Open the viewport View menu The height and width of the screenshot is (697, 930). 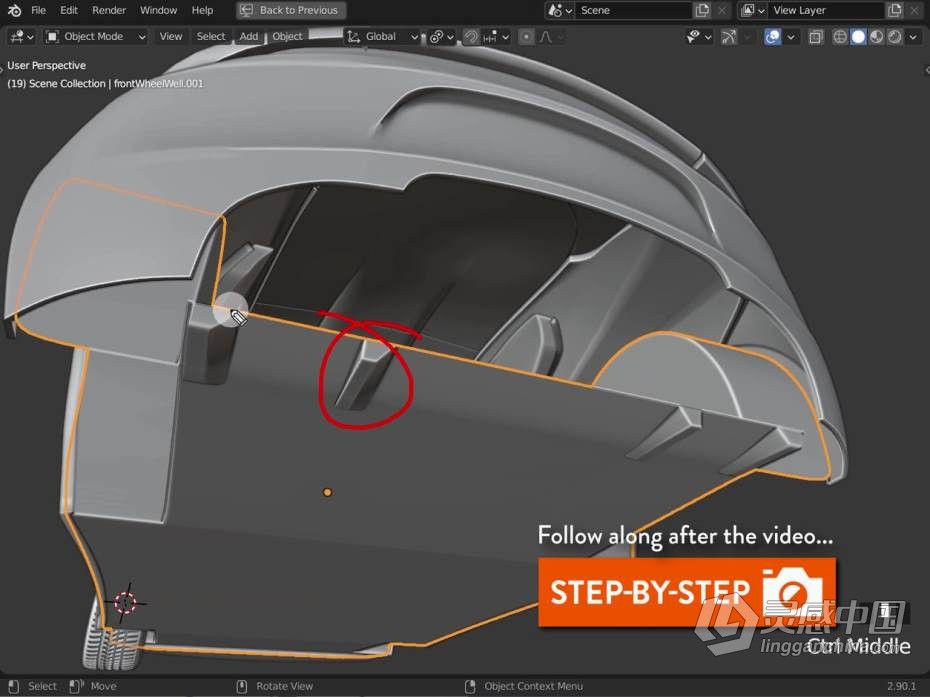(171, 37)
